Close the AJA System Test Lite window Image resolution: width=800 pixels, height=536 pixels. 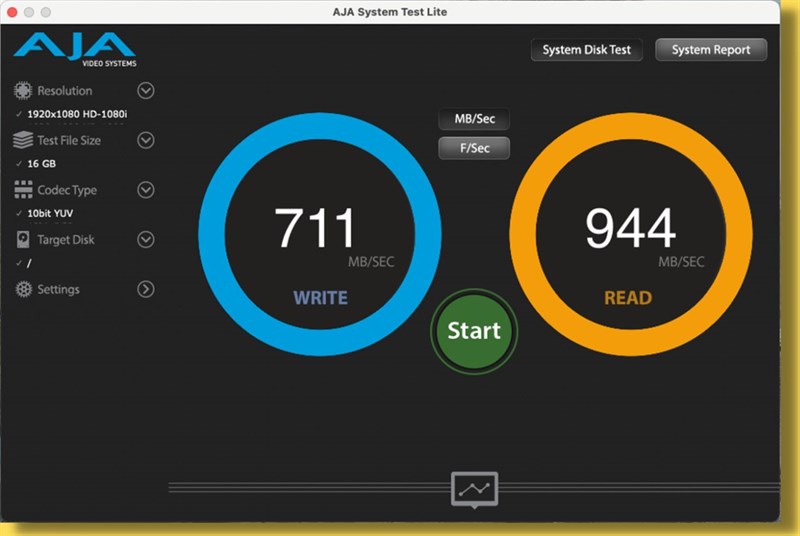tap(12, 12)
